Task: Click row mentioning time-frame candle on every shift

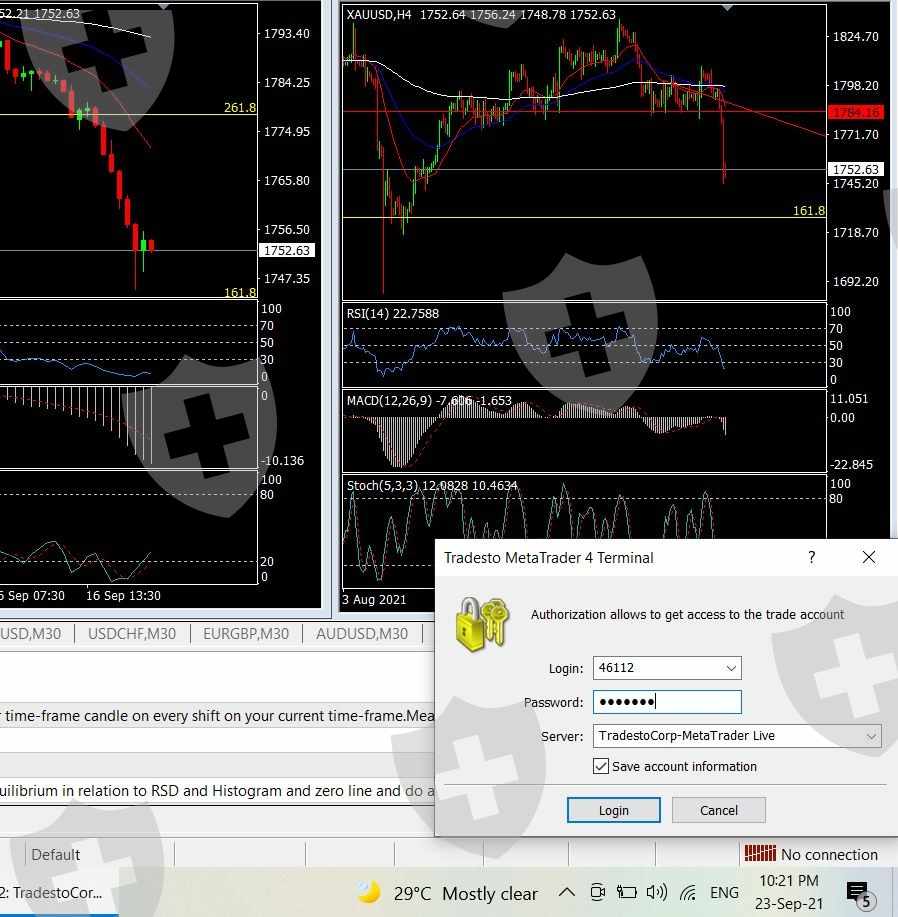Action: click(x=217, y=715)
